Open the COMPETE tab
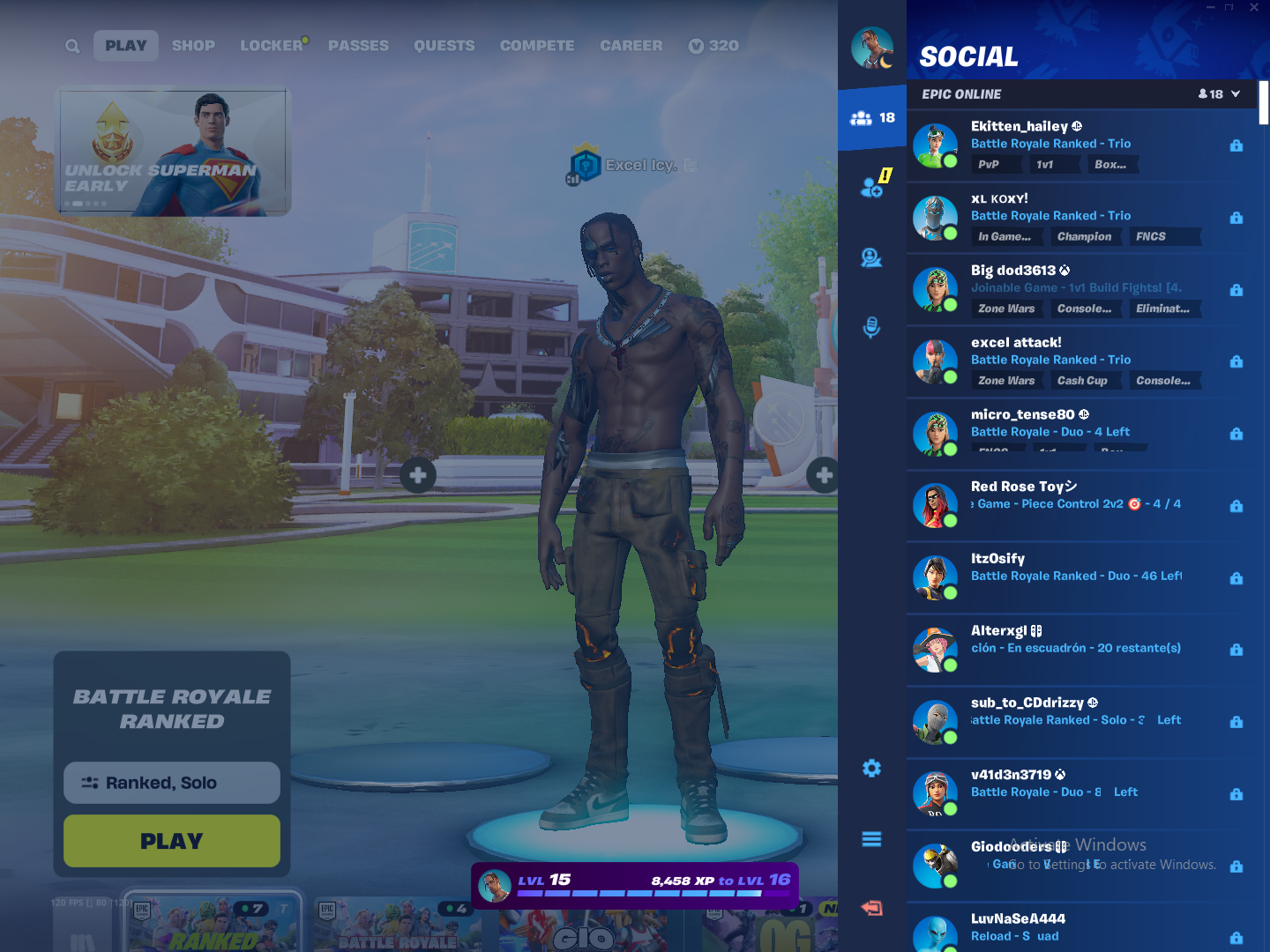1270x952 pixels. tap(537, 46)
